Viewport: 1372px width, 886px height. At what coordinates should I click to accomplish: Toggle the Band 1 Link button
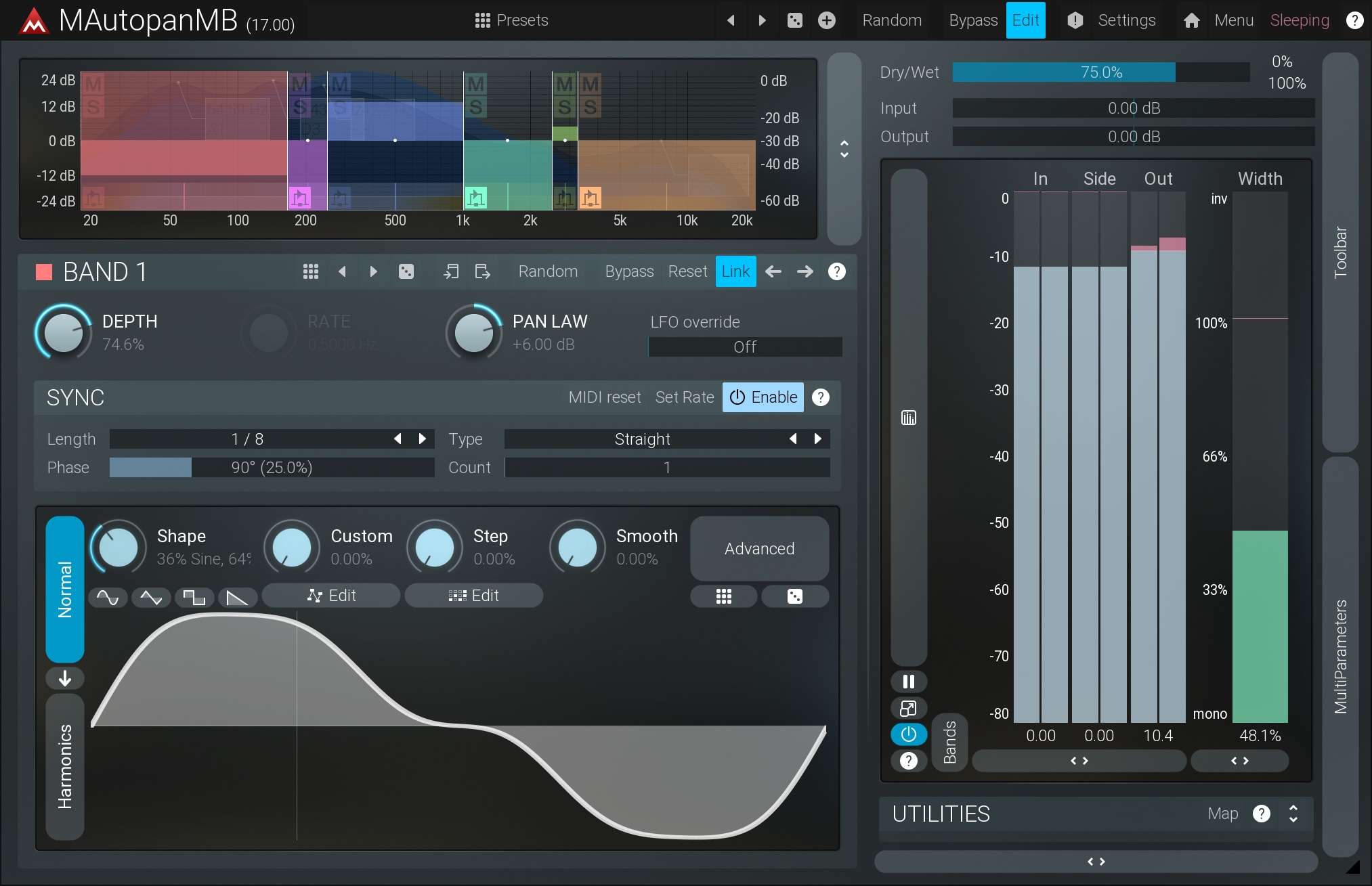(735, 271)
